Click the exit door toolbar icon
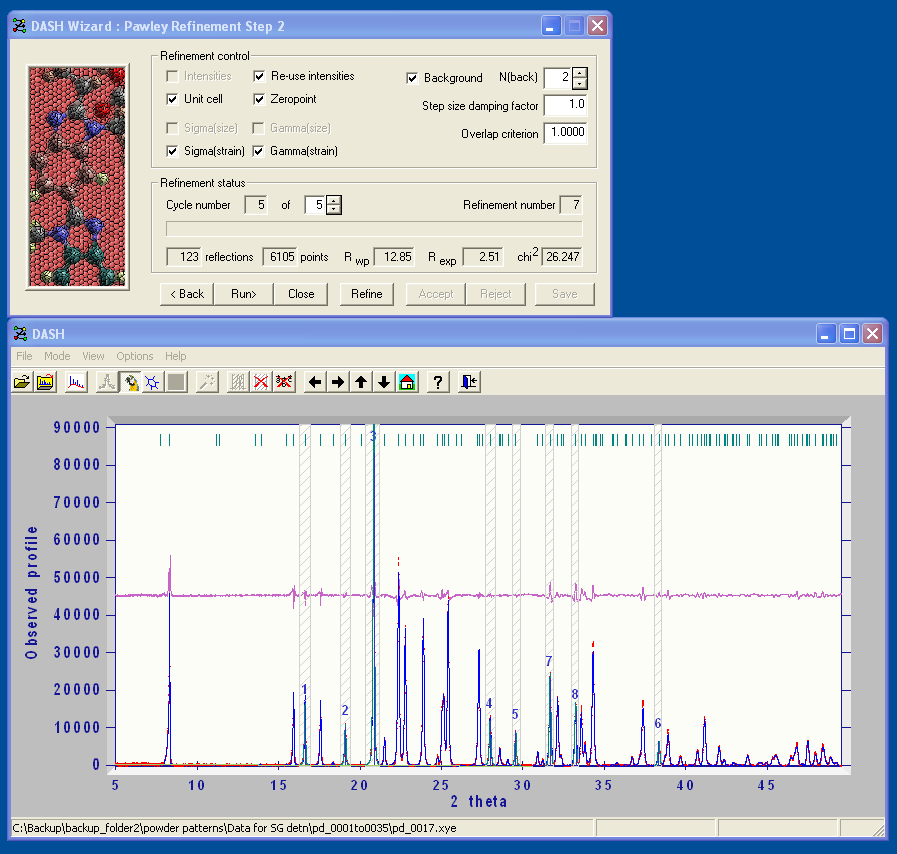897x854 pixels. tap(469, 382)
